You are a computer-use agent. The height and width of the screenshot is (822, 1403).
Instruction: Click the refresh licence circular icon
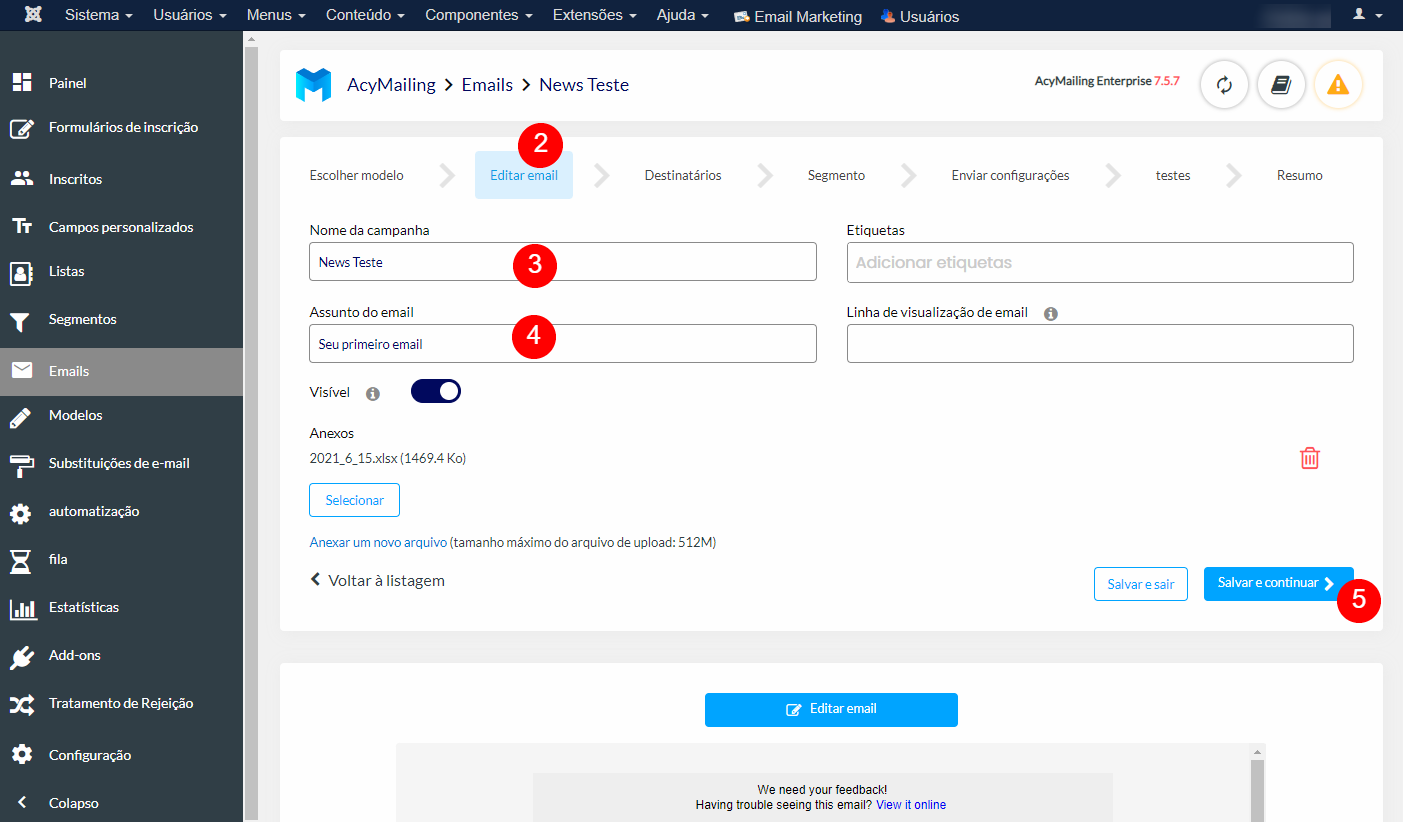click(1224, 85)
